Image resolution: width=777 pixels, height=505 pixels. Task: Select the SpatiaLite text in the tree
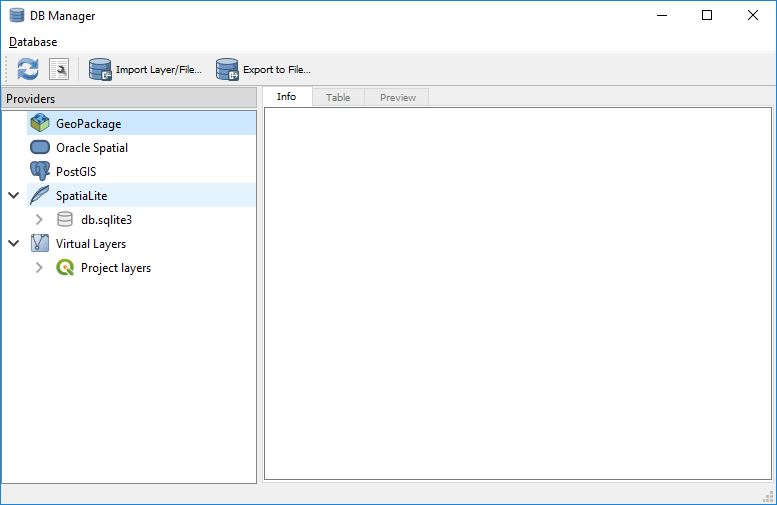click(81, 196)
